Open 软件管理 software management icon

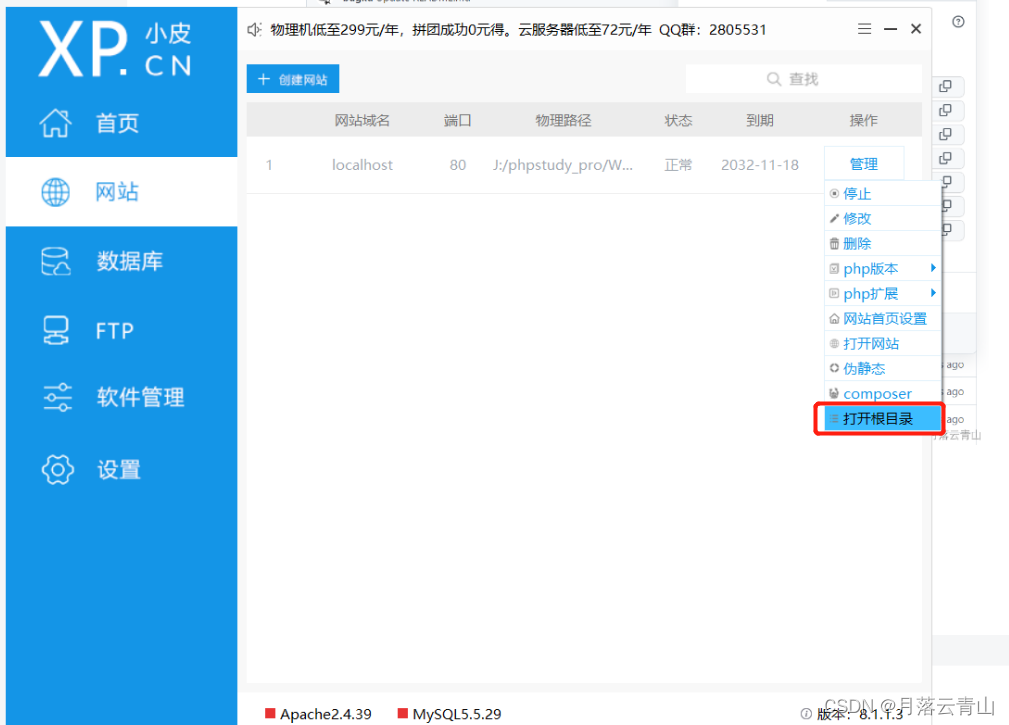pos(57,397)
